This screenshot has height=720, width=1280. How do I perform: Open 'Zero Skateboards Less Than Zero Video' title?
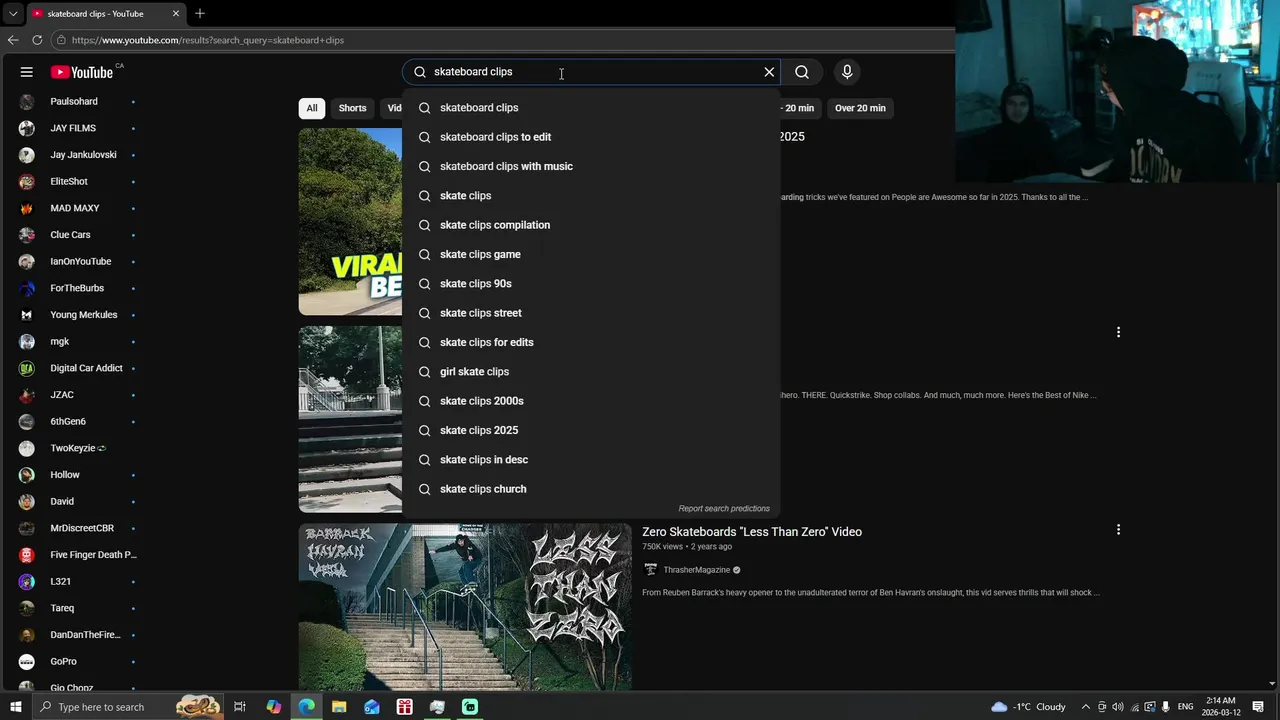(752, 532)
